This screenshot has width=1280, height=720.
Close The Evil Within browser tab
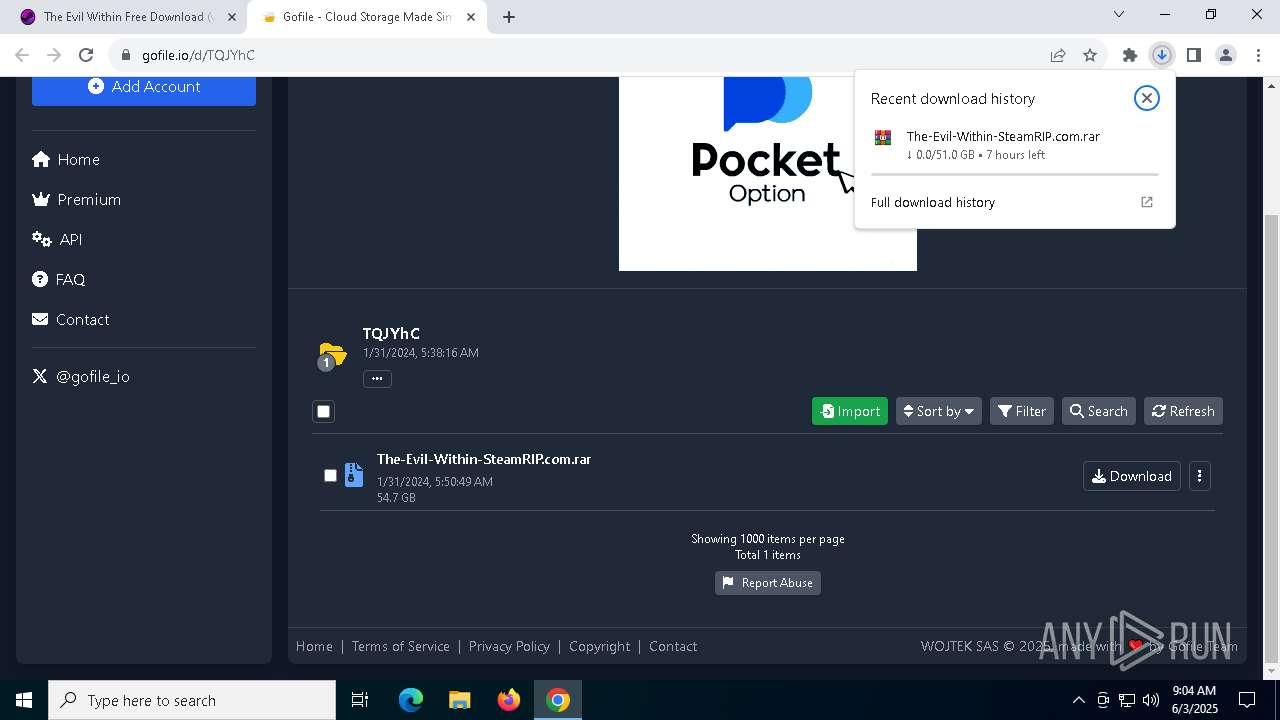click(232, 17)
